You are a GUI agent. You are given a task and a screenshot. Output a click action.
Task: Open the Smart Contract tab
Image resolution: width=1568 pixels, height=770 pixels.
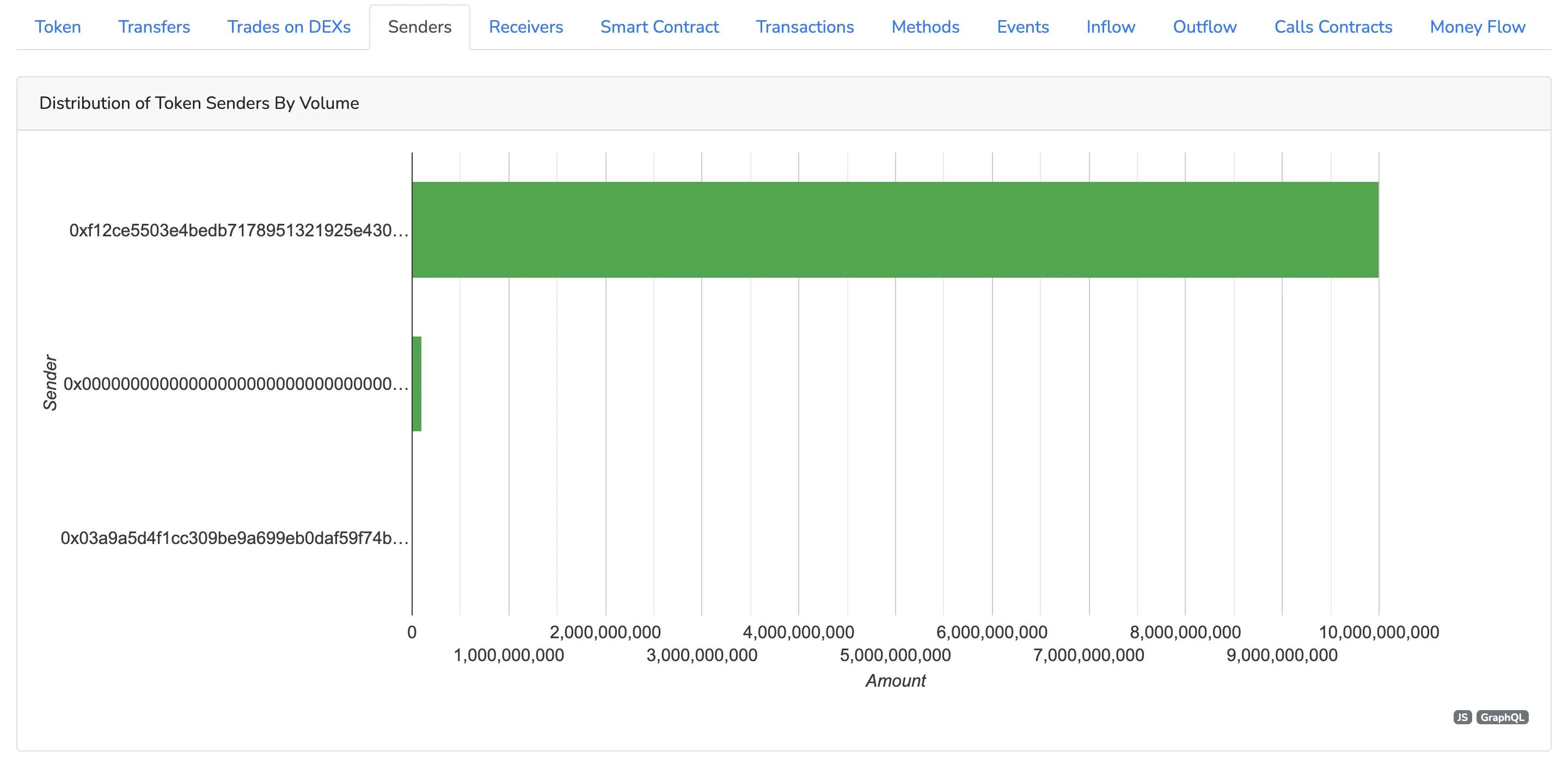pos(659,27)
